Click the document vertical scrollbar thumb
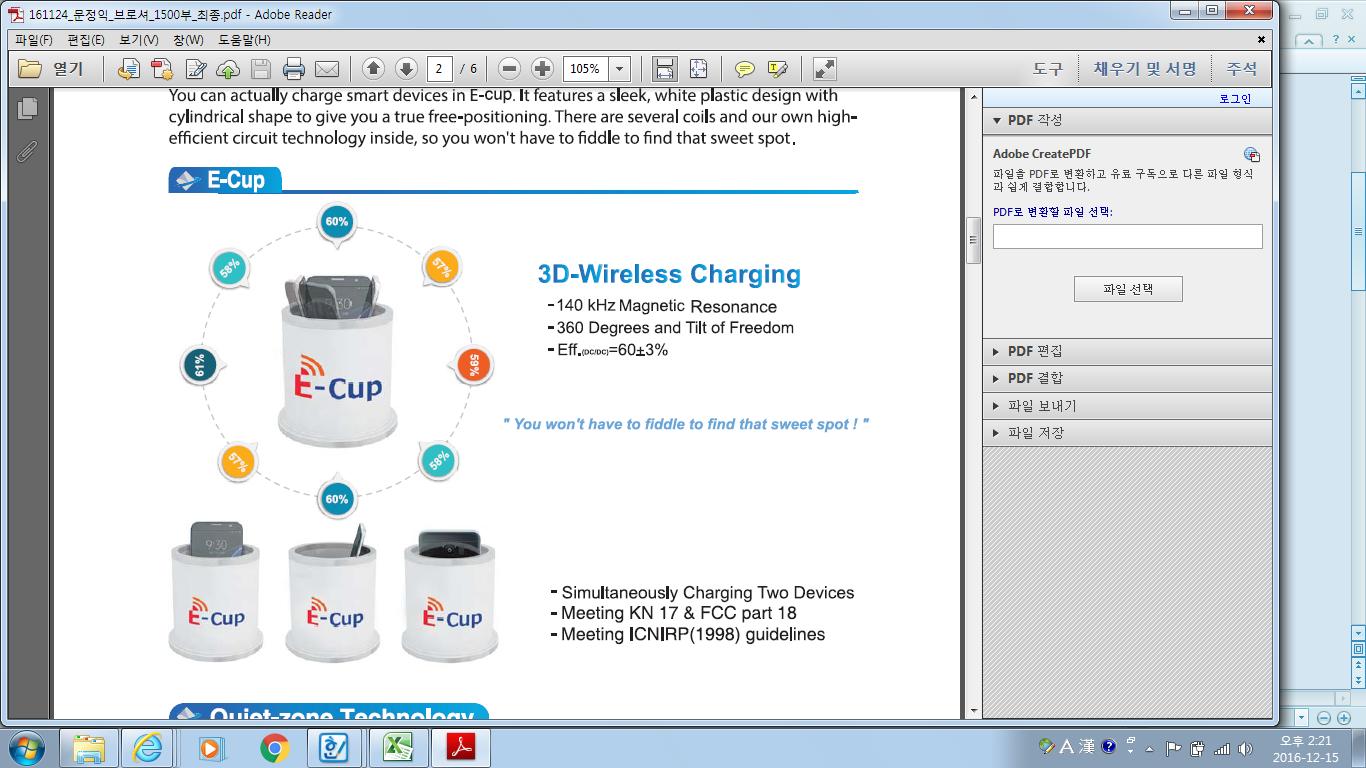The image size is (1366, 768). tap(974, 240)
